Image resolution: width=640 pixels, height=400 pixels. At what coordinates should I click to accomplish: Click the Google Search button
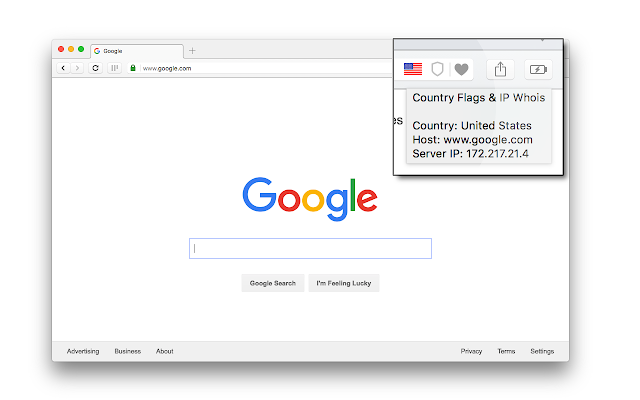[x=273, y=283]
